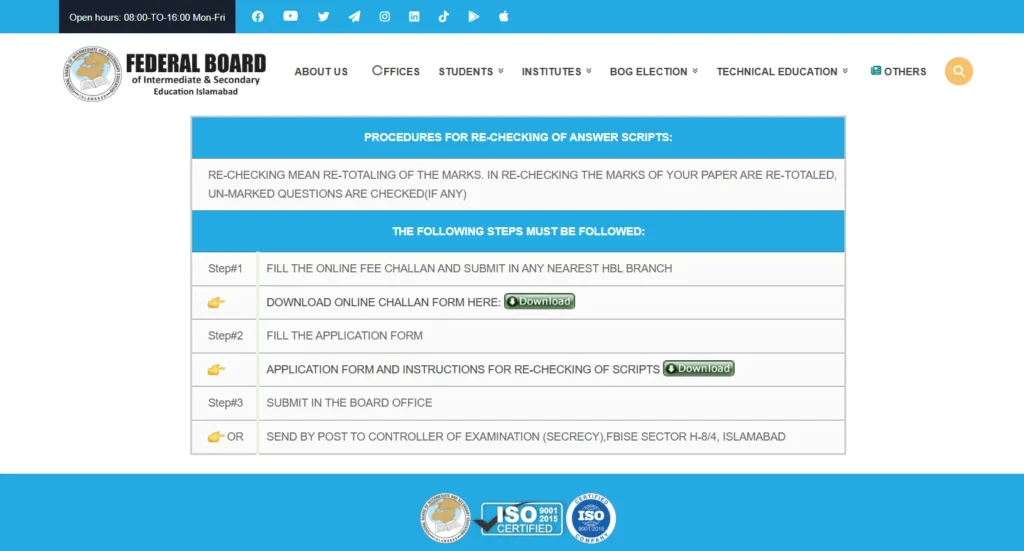Open the YouTube channel icon

point(291,16)
